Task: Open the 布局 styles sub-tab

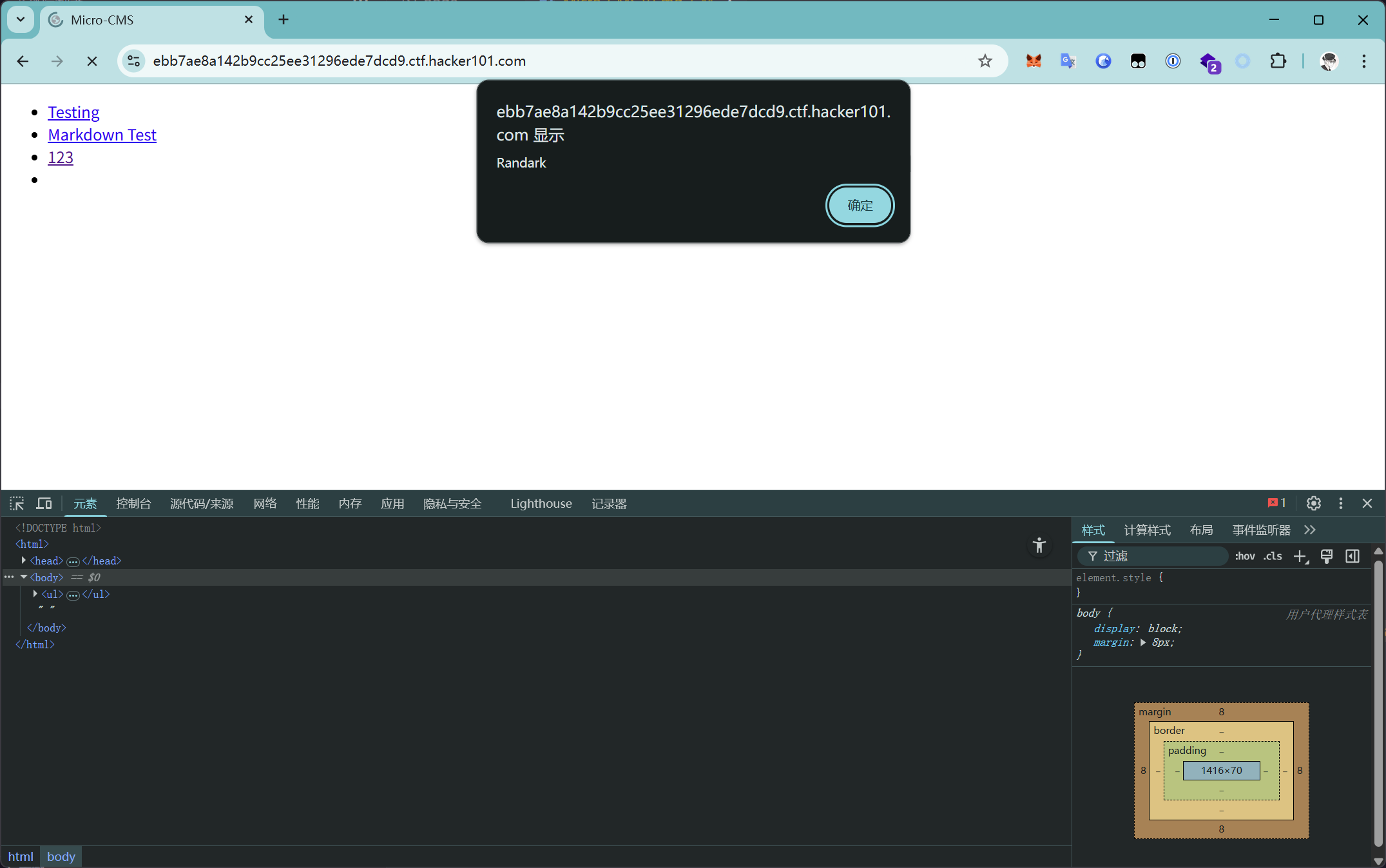Action: [1201, 530]
